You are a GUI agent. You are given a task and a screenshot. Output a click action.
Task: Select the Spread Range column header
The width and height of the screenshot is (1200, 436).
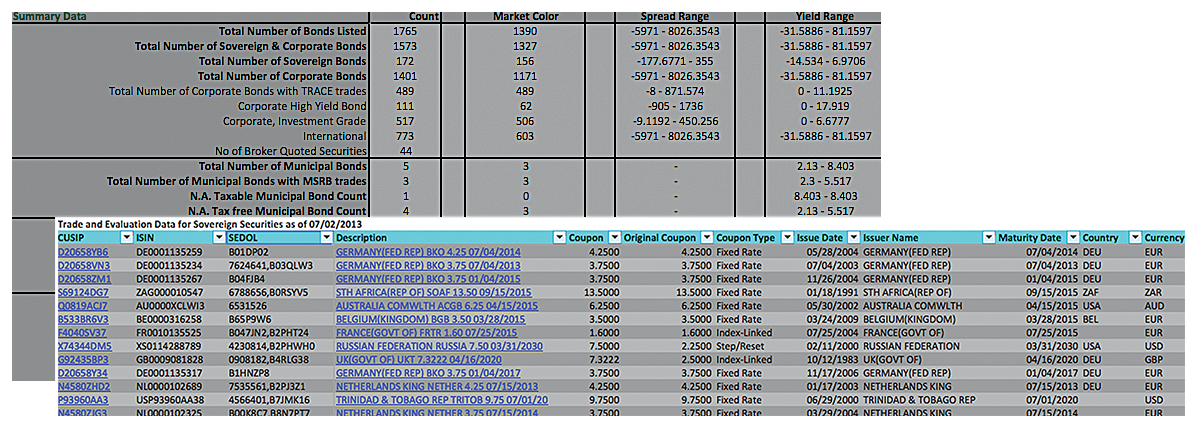pyautogui.click(x=674, y=17)
